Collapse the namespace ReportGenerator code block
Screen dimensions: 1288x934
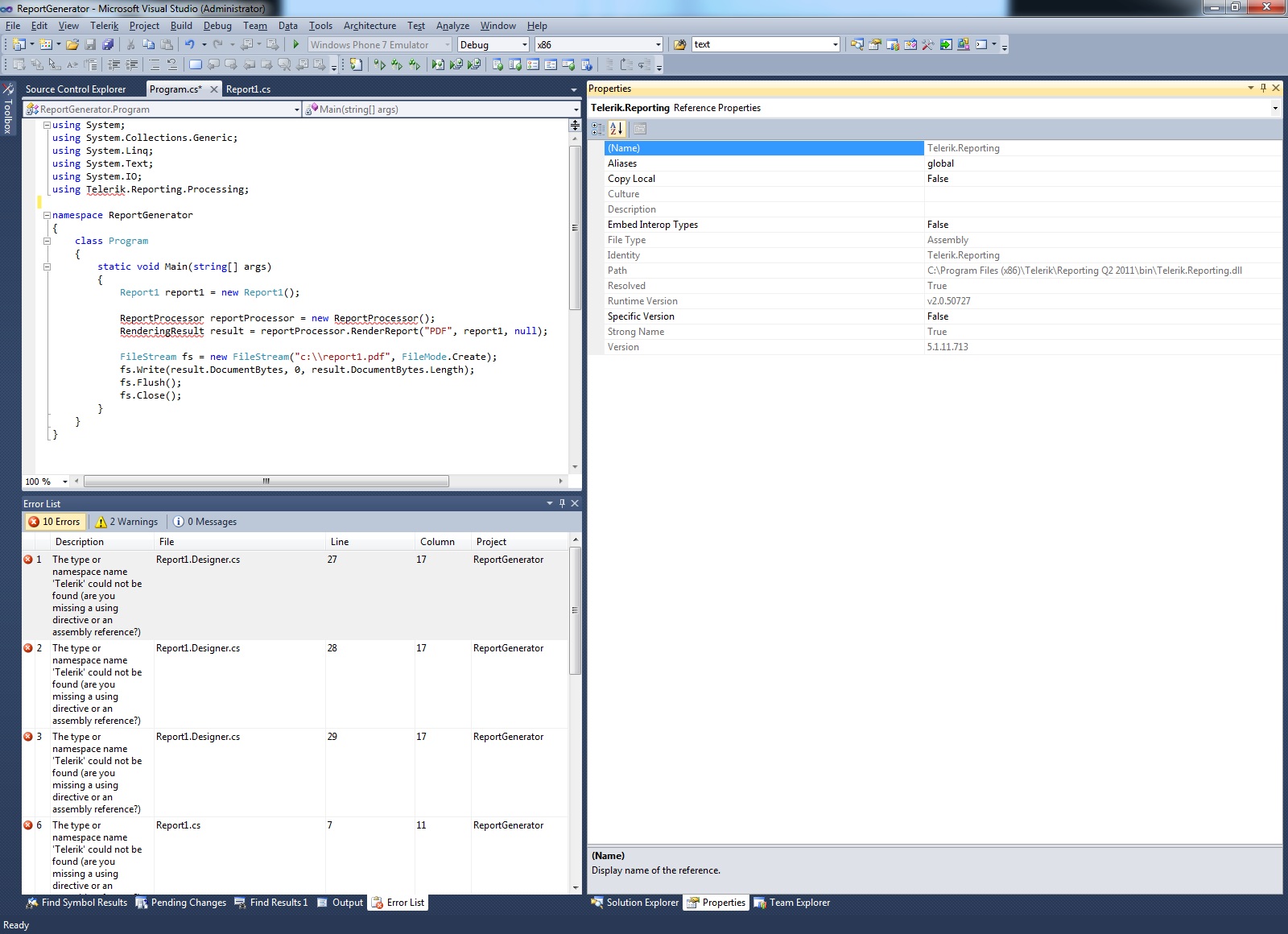pyautogui.click(x=47, y=216)
